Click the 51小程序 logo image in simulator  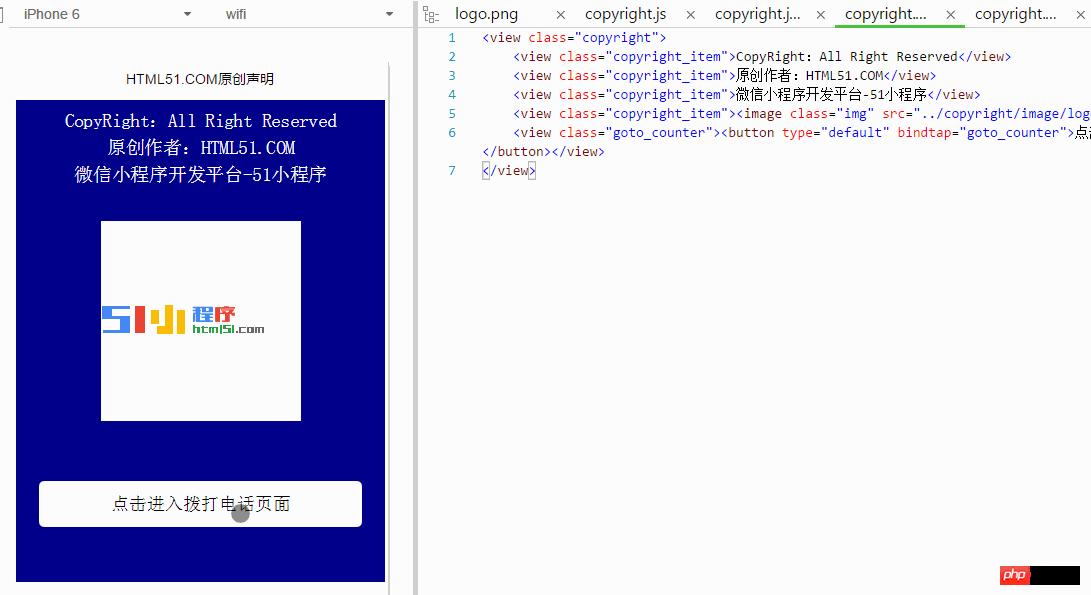pyautogui.click(x=200, y=320)
